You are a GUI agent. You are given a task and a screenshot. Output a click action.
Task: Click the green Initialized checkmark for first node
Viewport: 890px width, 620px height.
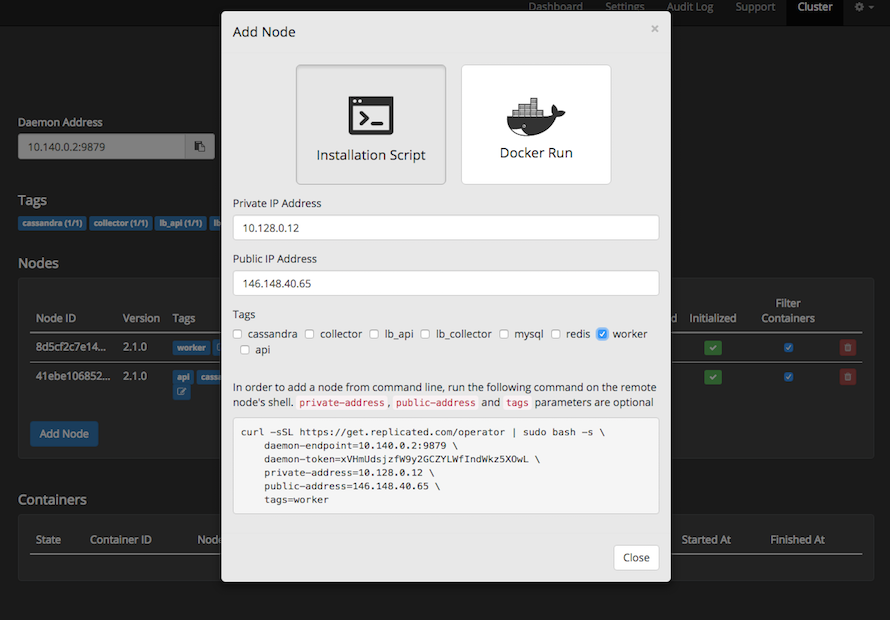(713, 347)
